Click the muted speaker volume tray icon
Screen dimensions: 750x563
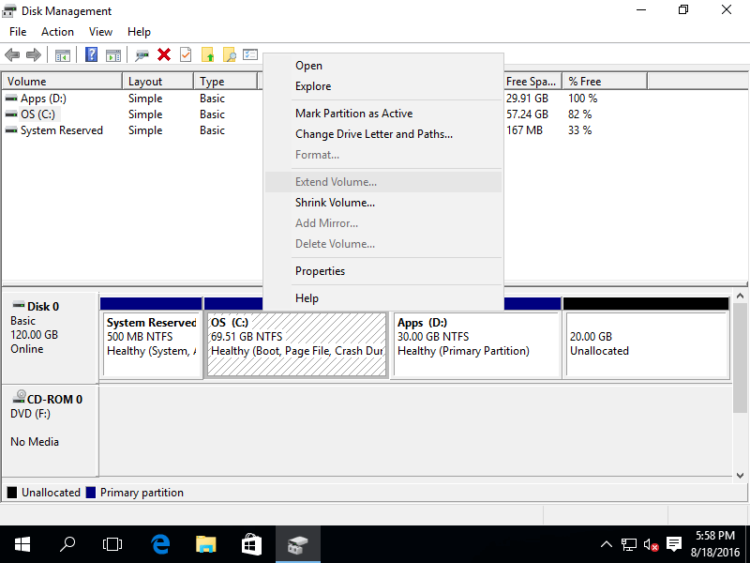[x=651, y=544]
